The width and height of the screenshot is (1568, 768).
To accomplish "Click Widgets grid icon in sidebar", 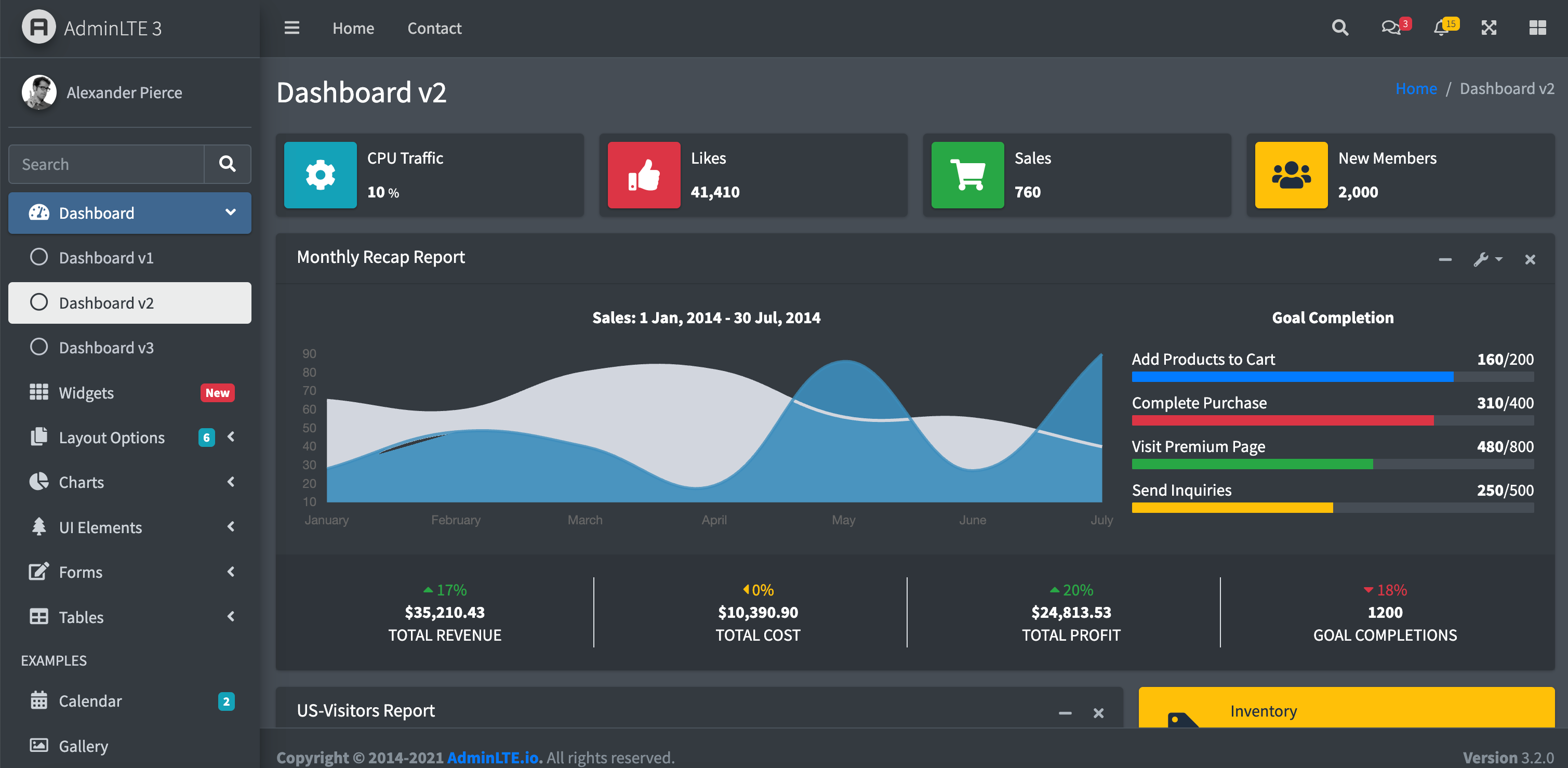I will [39, 392].
